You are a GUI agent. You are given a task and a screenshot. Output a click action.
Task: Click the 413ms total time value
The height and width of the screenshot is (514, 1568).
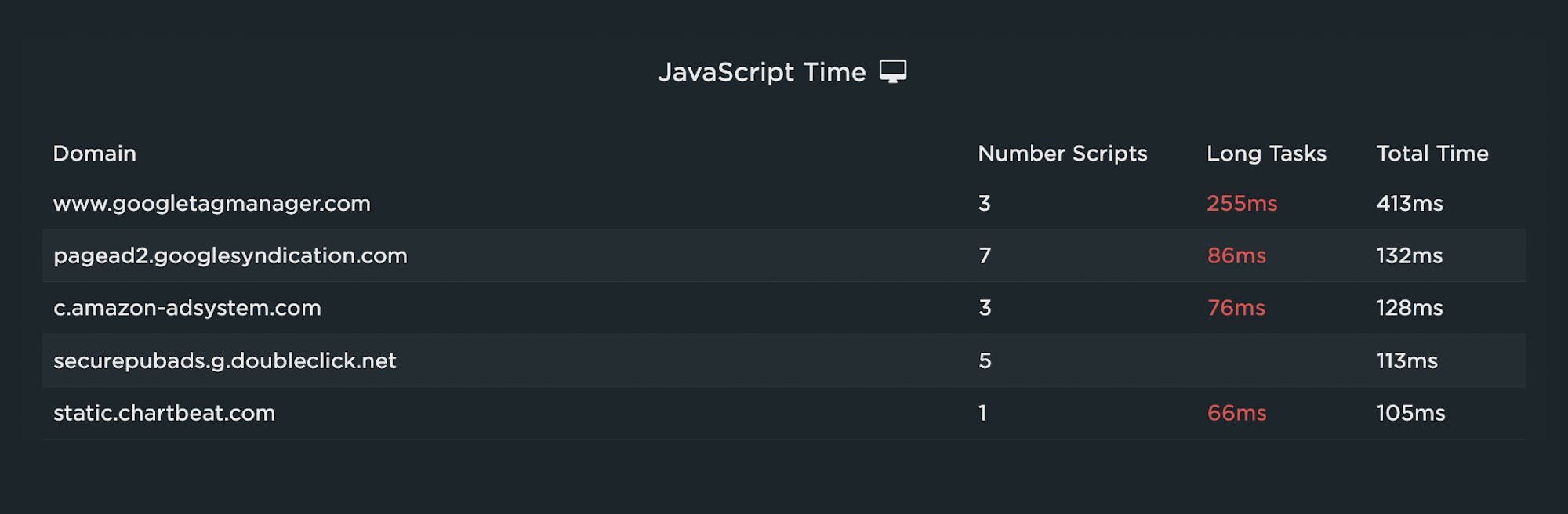[x=1410, y=204]
